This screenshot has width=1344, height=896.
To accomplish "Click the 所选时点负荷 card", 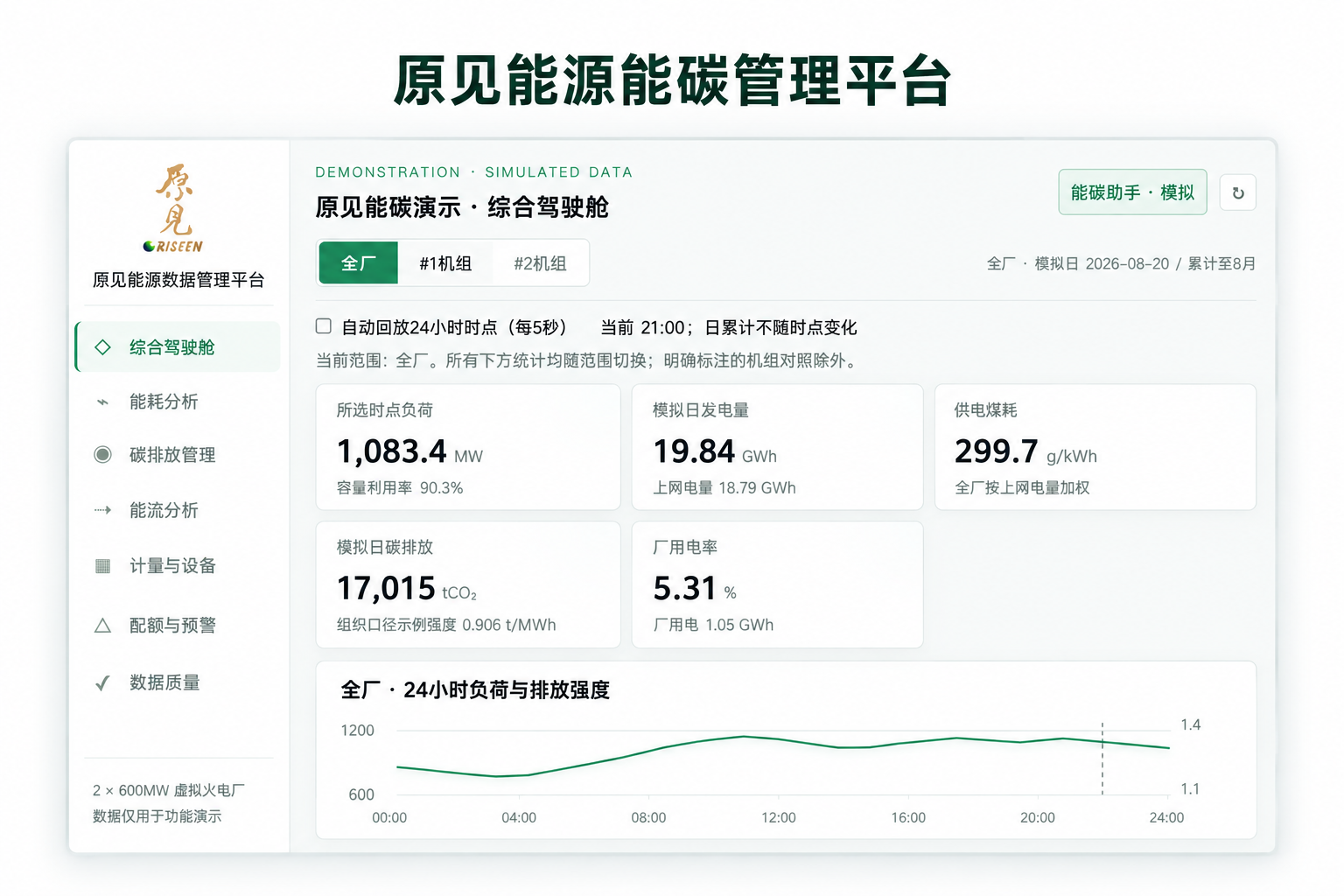I will pos(468,447).
